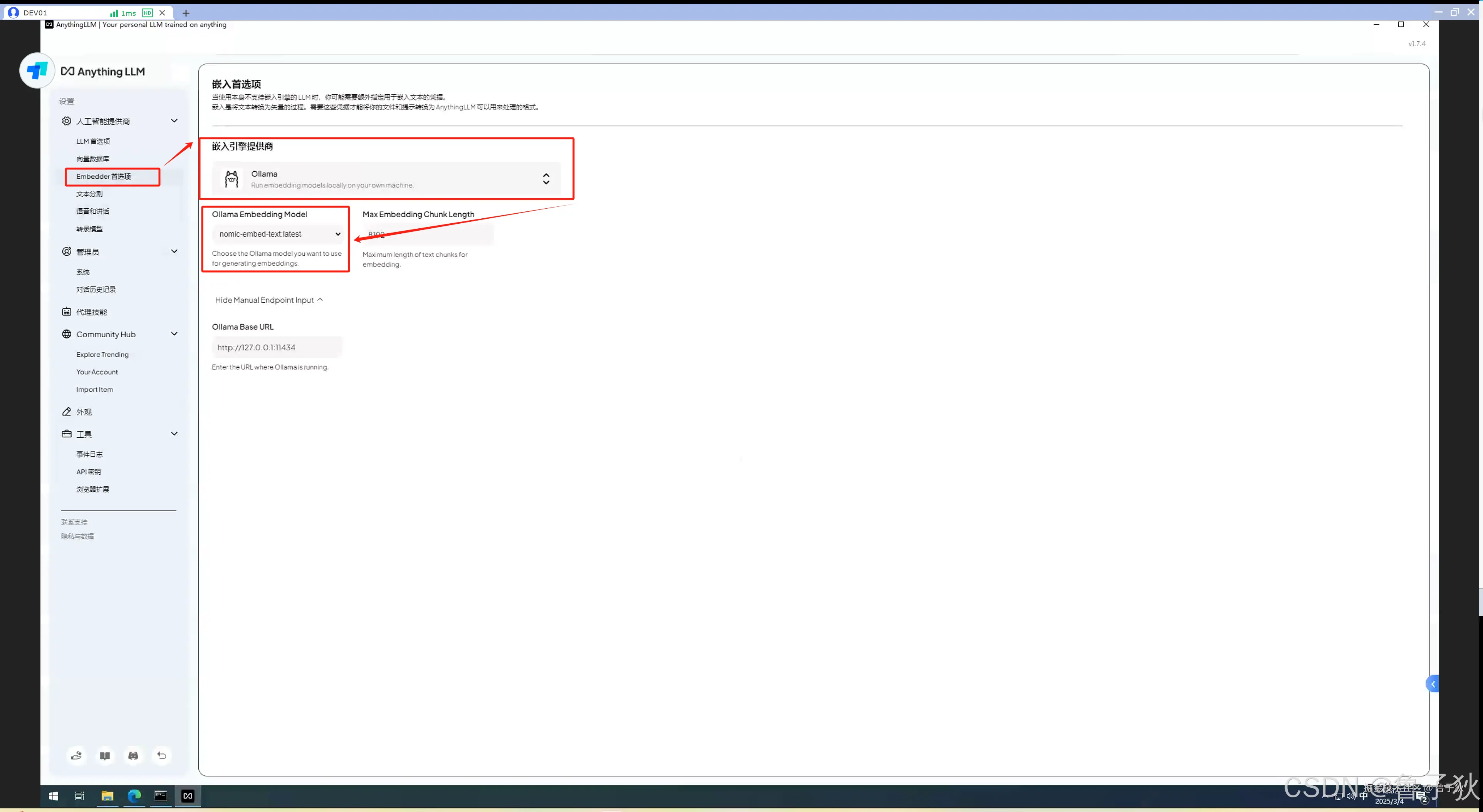Image resolution: width=1483 pixels, height=812 pixels.
Task: Hide the manual endpoint input section
Action: point(268,300)
